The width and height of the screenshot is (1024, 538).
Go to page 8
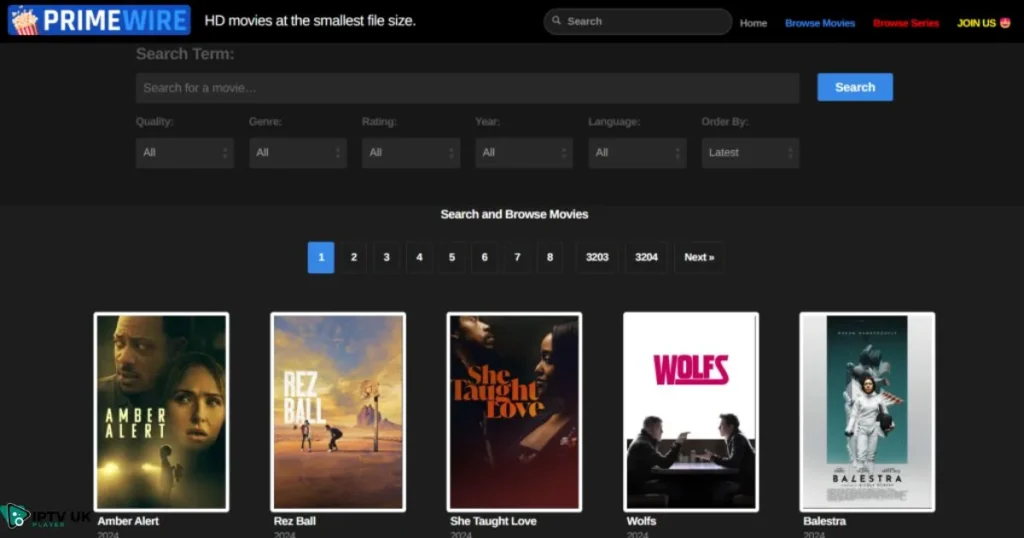coord(550,257)
